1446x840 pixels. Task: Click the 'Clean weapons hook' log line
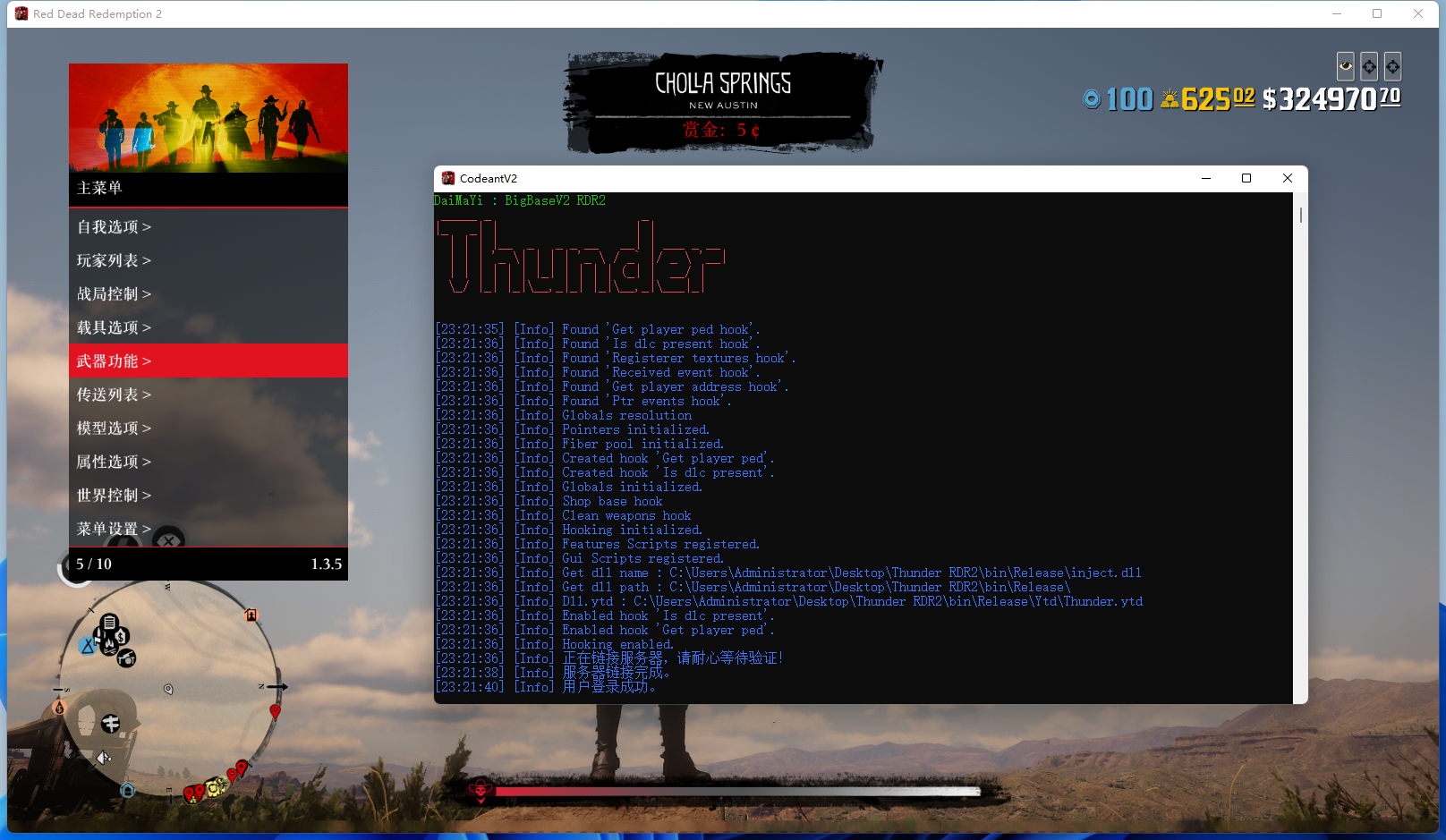click(563, 515)
